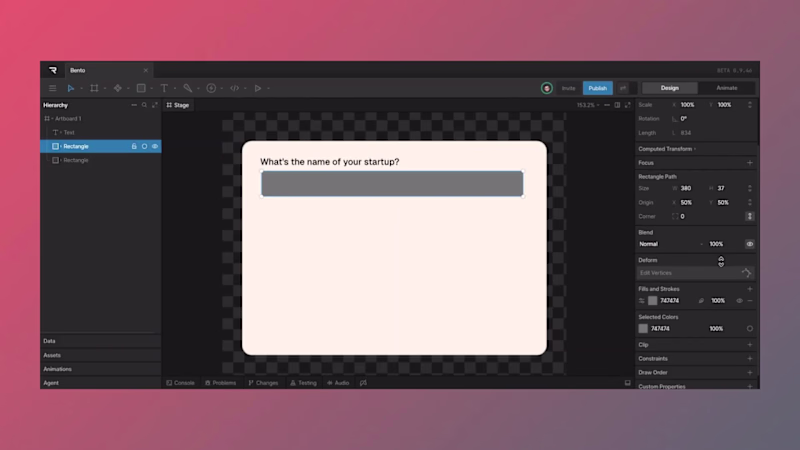Click the Stage fullscreen arrows icon
800x450 pixels.
tap(628, 105)
